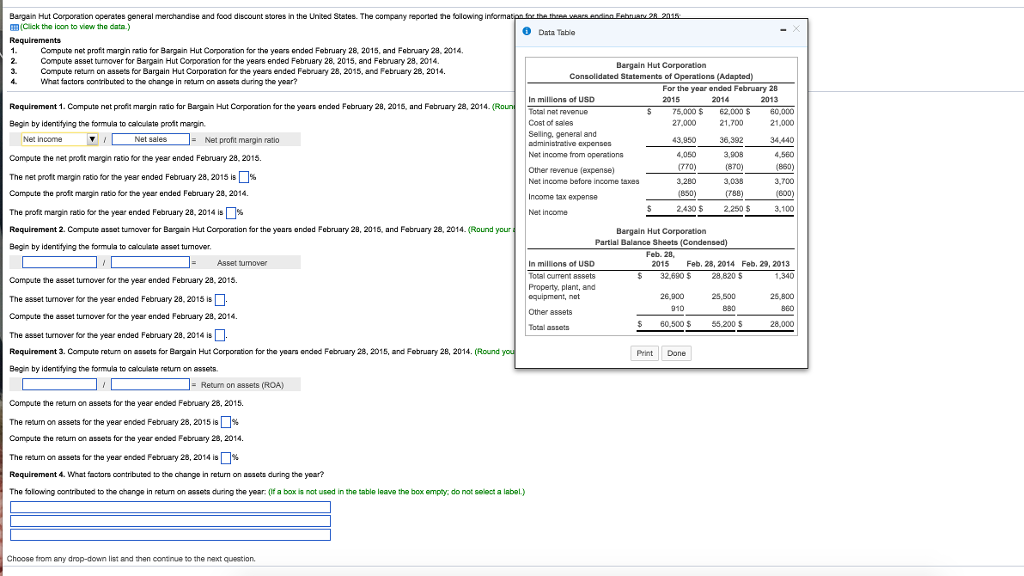Open the ROA denominator dropdown
Image resolution: width=1024 pixels, height=576 pixels.
[150, 385]
